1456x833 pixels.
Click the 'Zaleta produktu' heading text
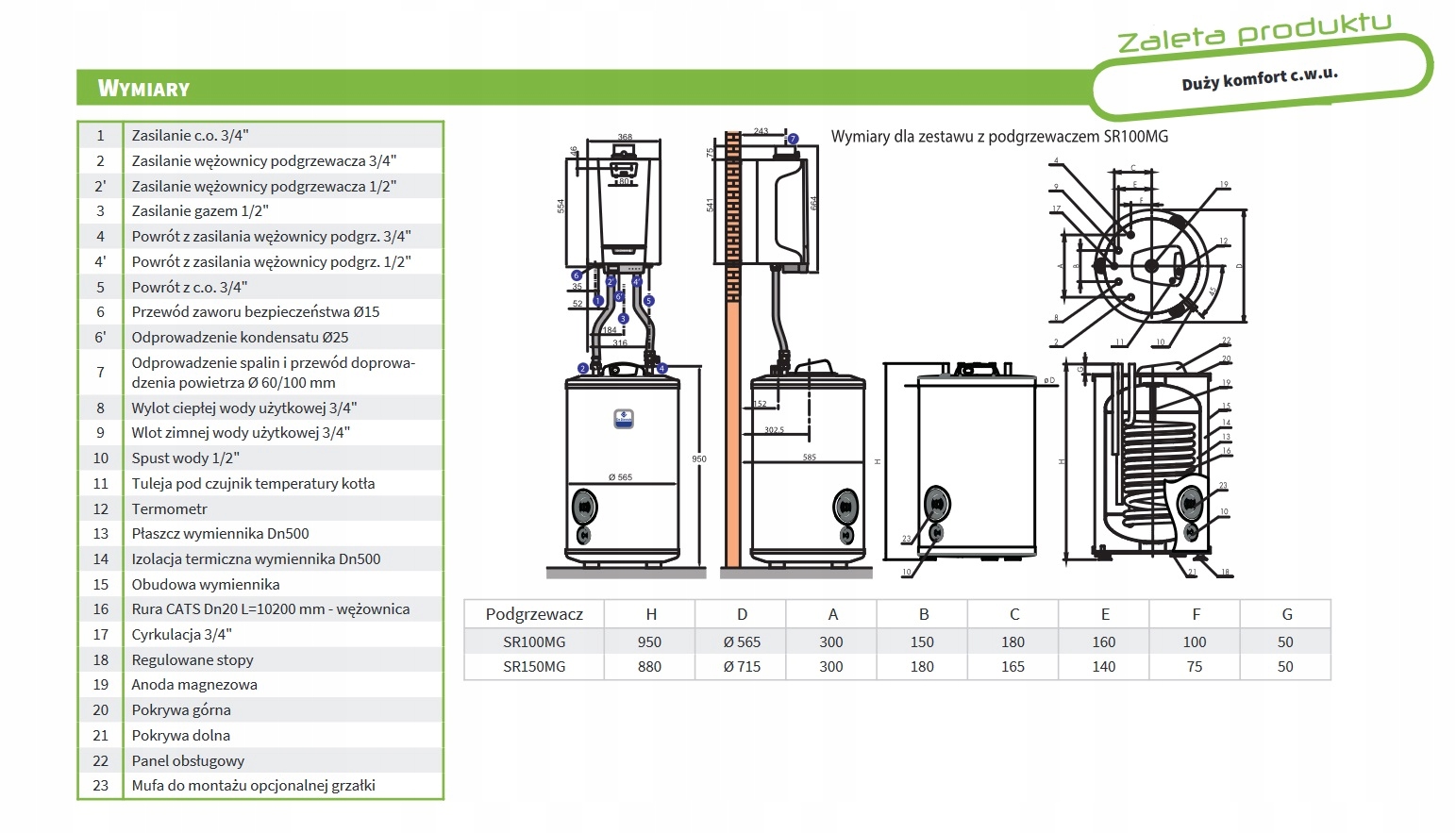pyautogui.click(x=1254, y=34)
